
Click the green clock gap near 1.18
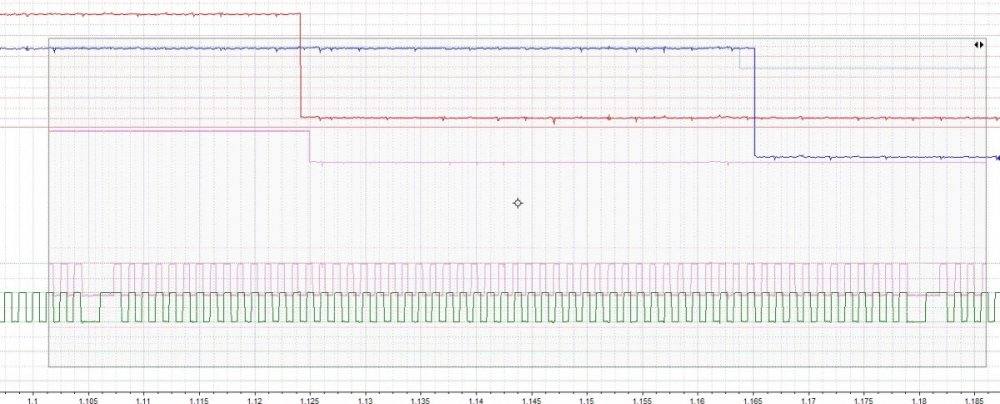pos(916,321)
